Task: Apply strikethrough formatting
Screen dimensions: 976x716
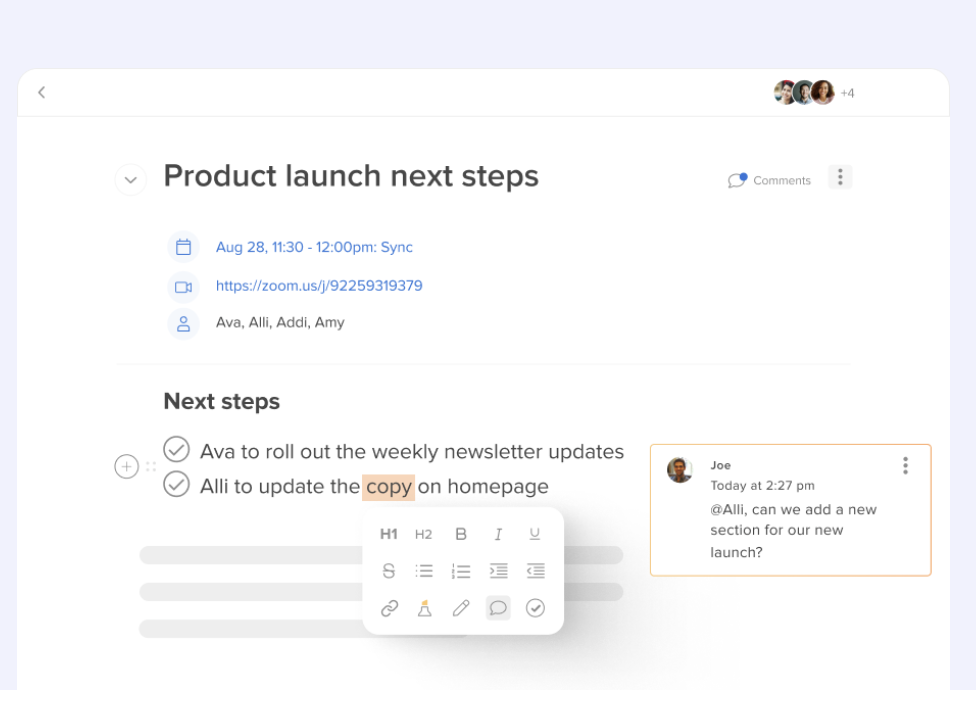Action: pos(390,571)
